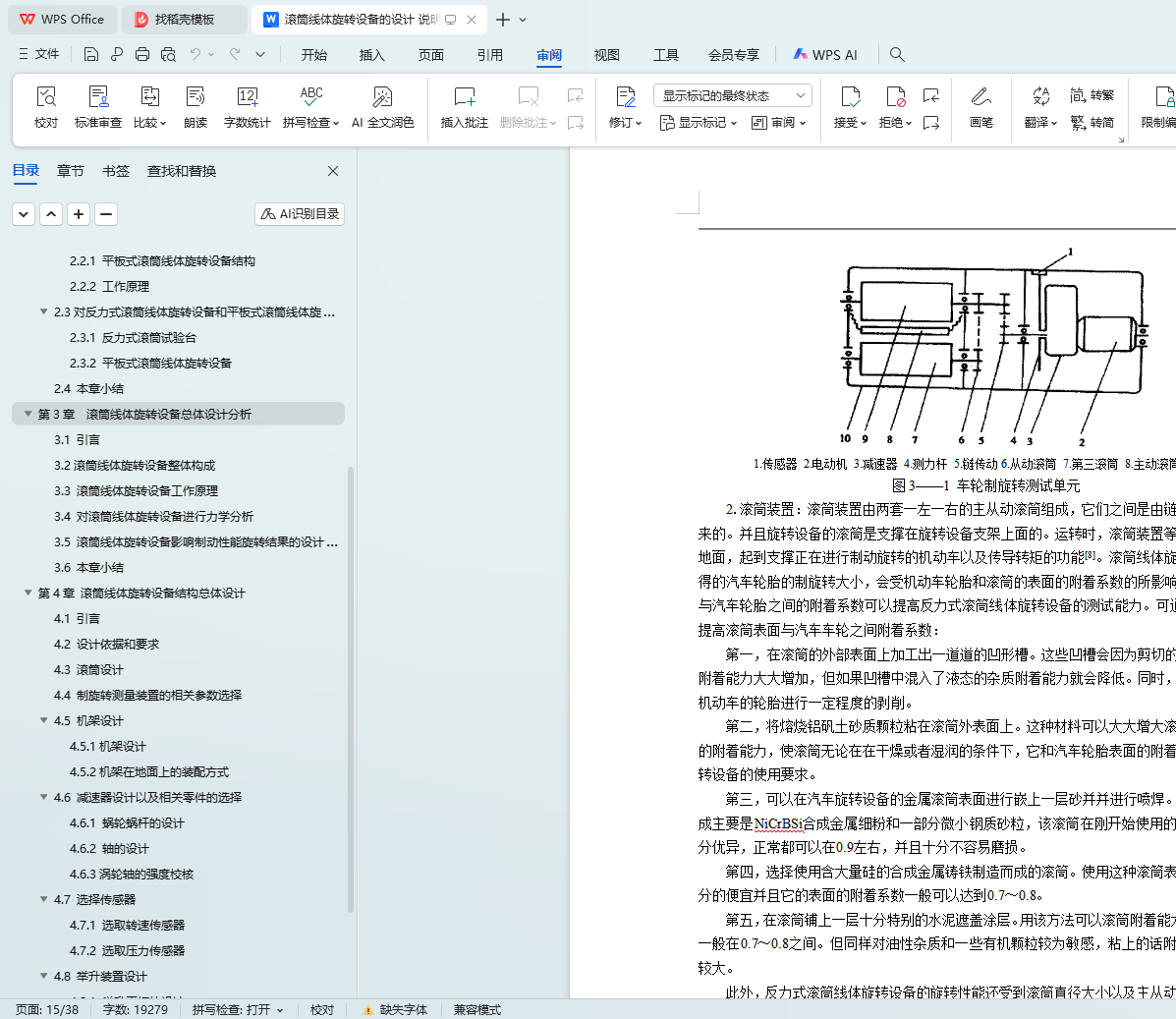Collapse 第 4 章 outline node

pos(28,593)
